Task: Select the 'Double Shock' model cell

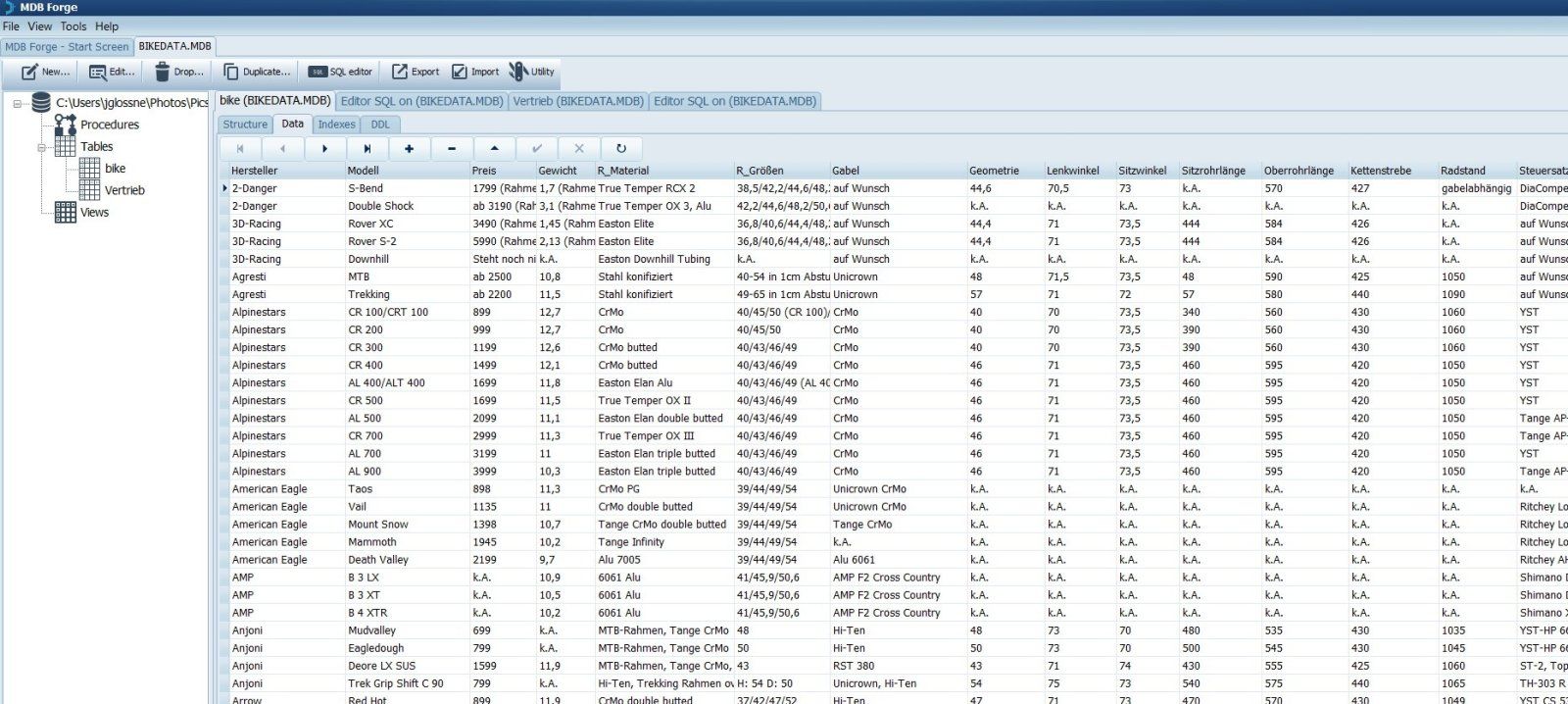Action: point(407,206)
